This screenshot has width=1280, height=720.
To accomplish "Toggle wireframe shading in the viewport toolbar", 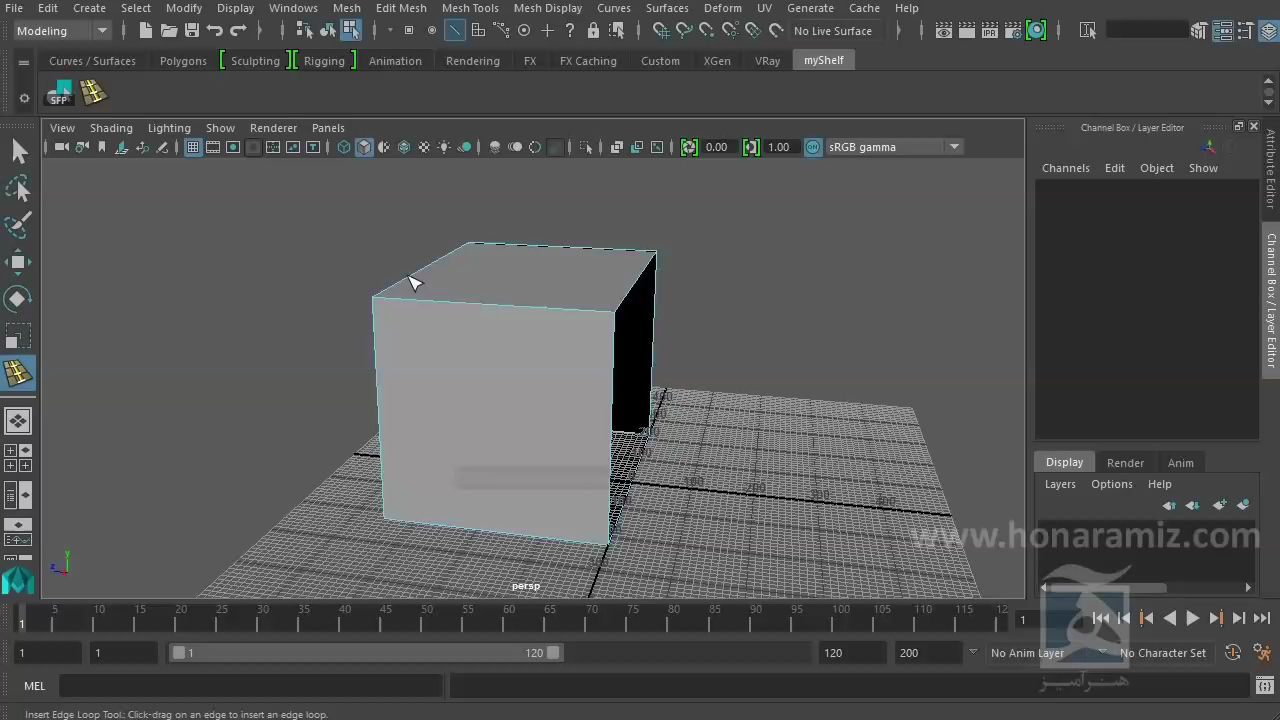I will [x=344, y=147].
